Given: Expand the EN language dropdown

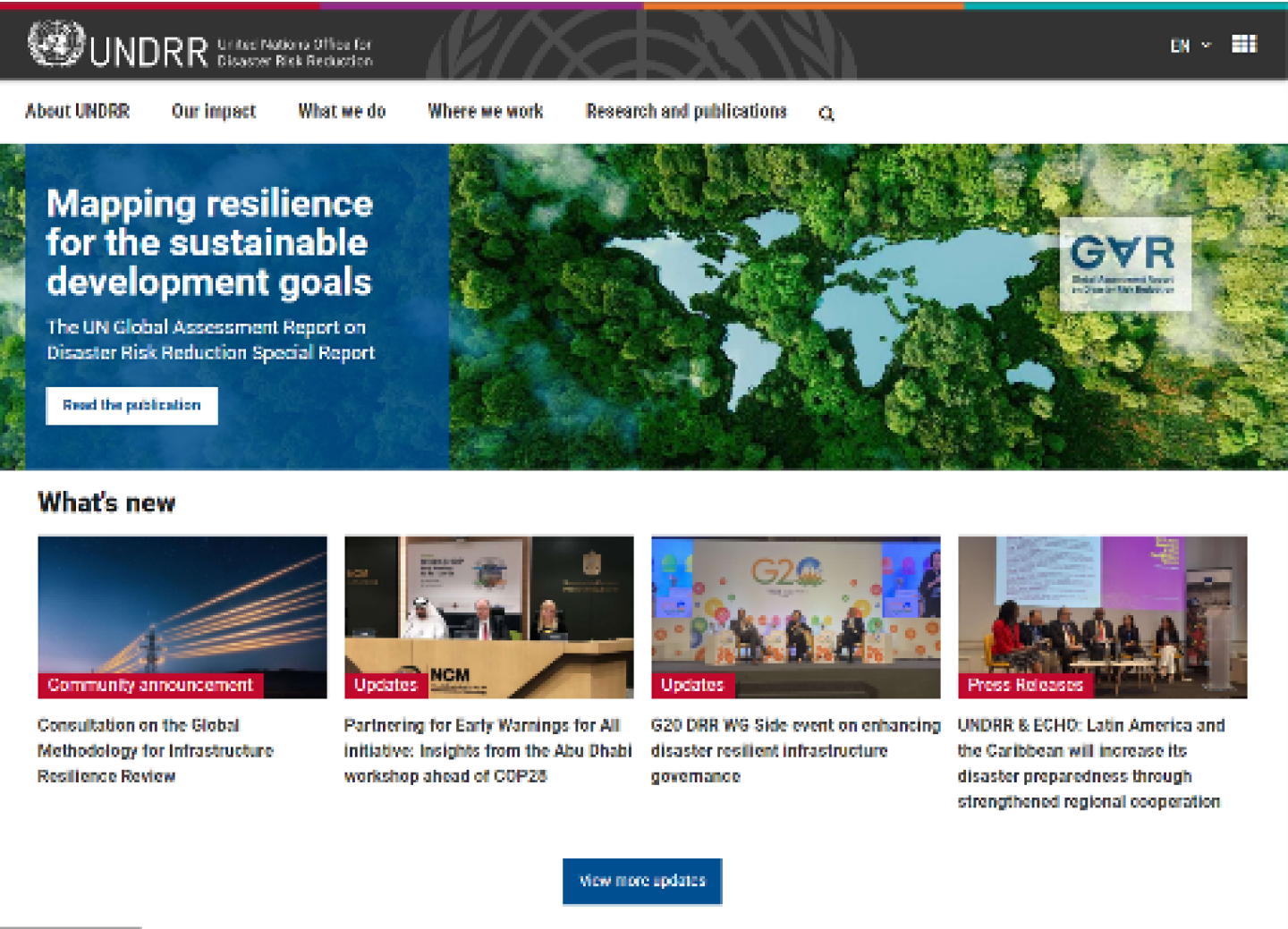Looking at the screenshot, I should coord(1190,46).
